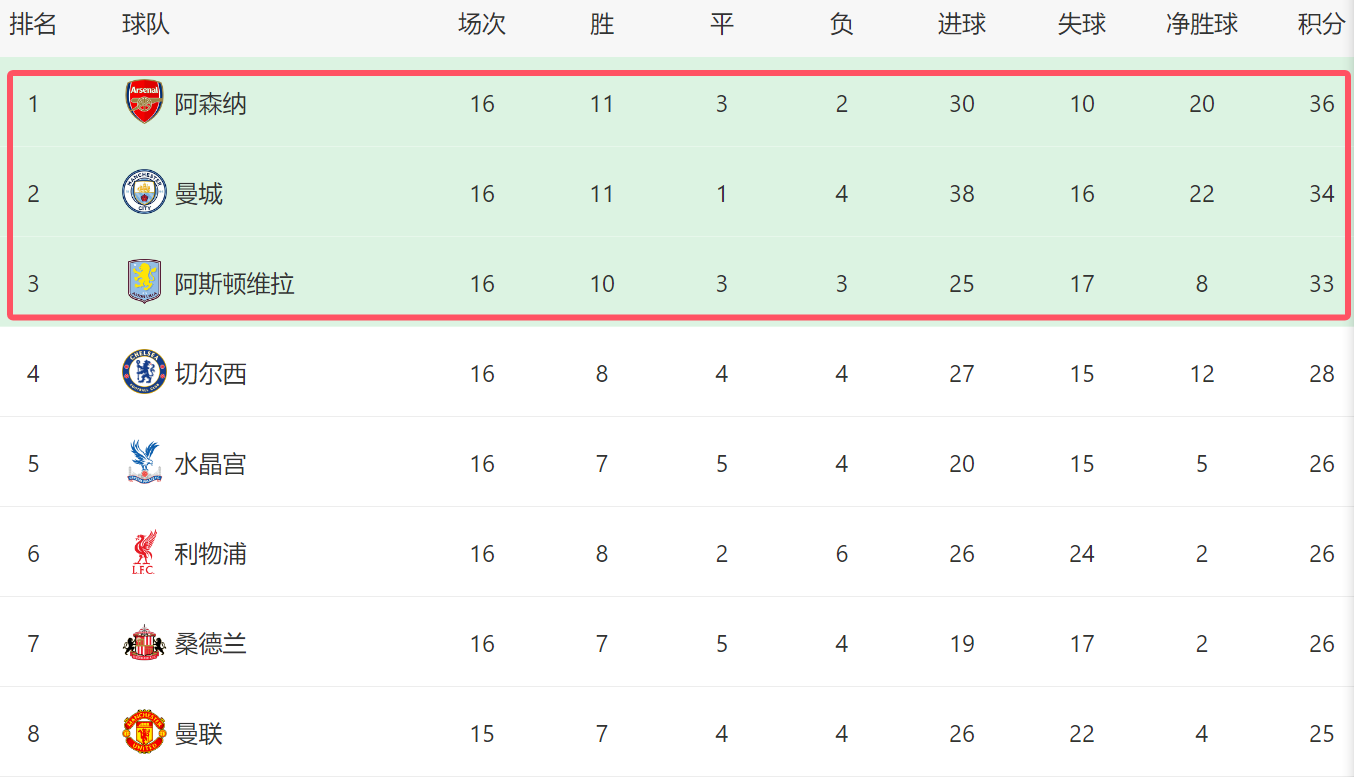The height and width of the screenshot is (777, 1354).
Task: Click the Manchester City club crest
Action: click(x=144, y=193)
